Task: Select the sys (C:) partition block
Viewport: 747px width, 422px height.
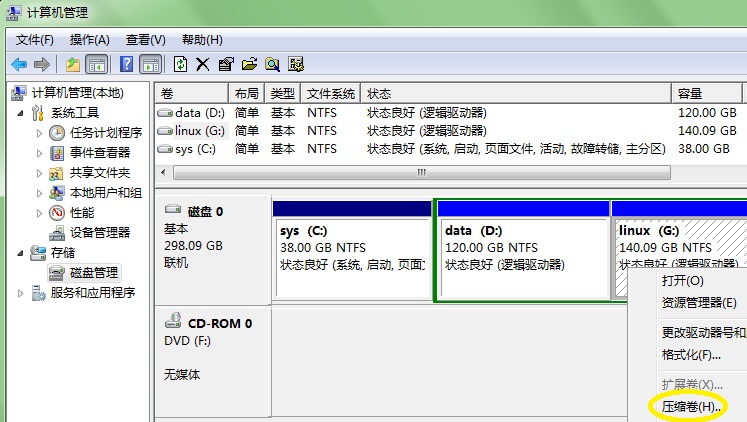Action: pyautogui.click(x=353, y=251)
